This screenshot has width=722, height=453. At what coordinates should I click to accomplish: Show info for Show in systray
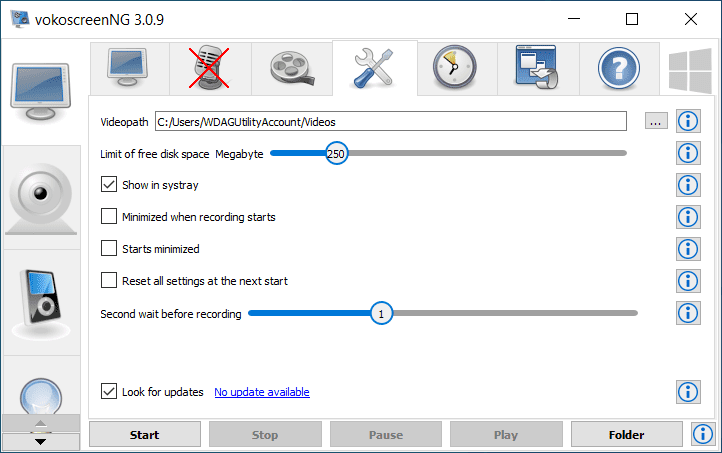click(x=688, y=185)
